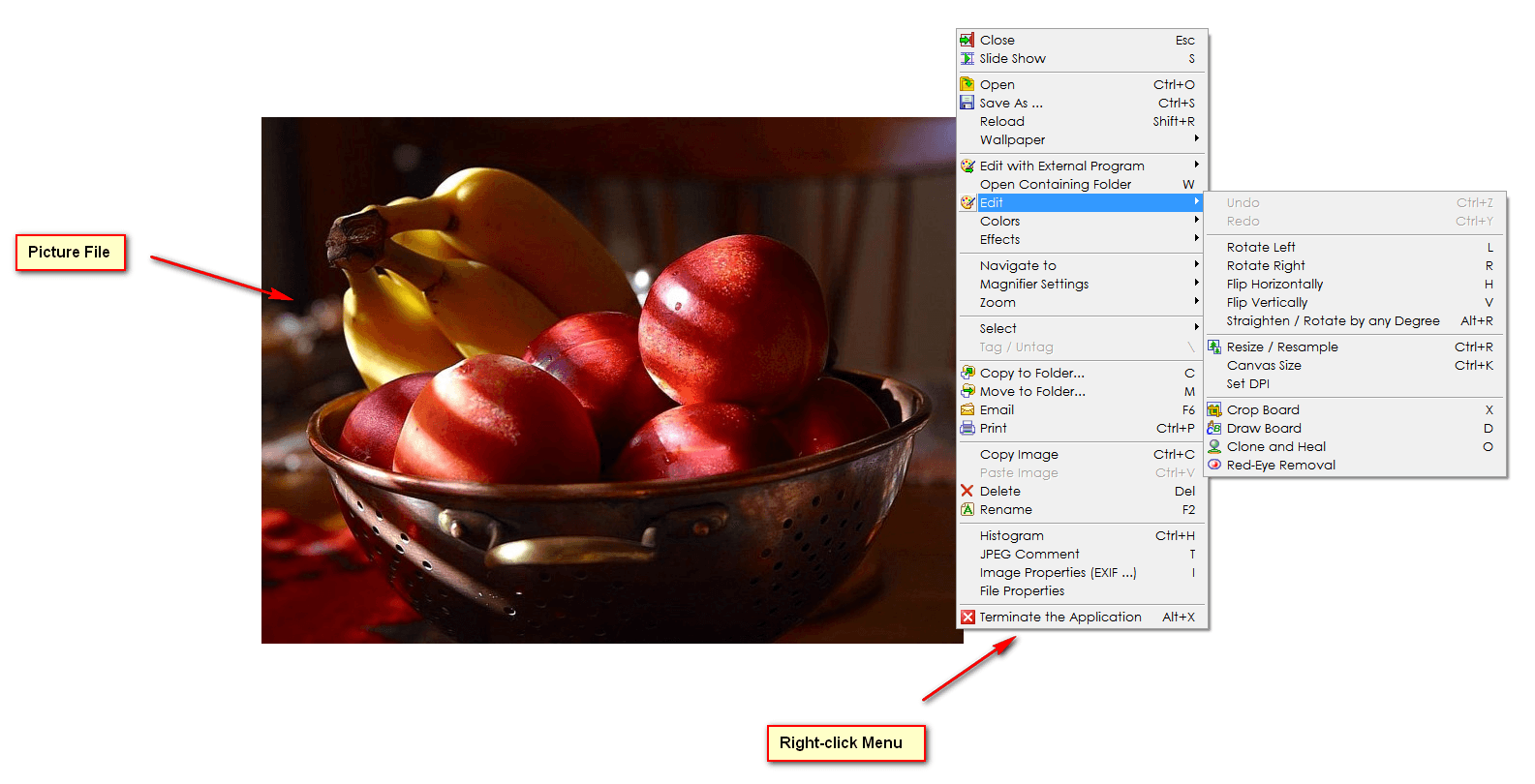Open the Zoom submenu arrow

(1196, 302)
